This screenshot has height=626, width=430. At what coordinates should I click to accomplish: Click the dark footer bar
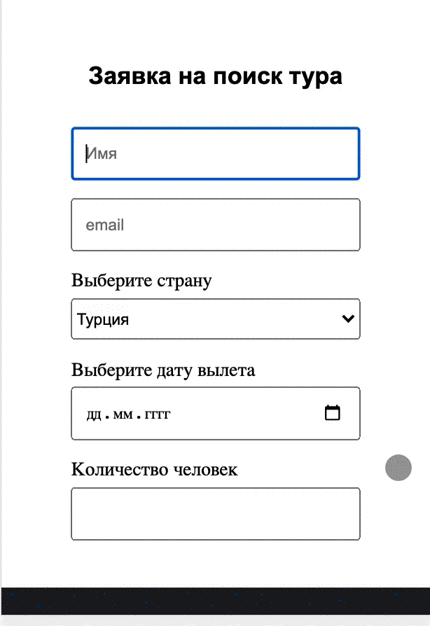(x=216, y=601)
